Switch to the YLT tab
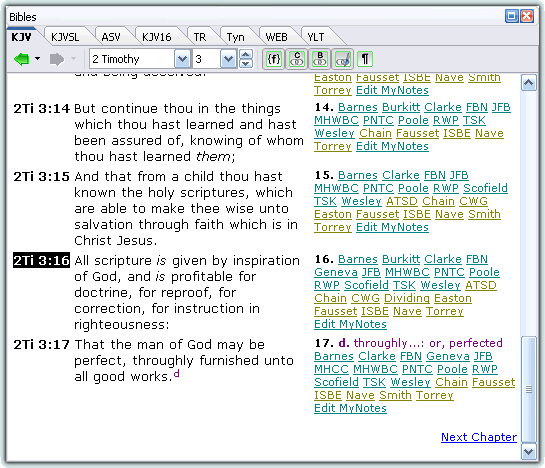 click(x=316, y=37)
